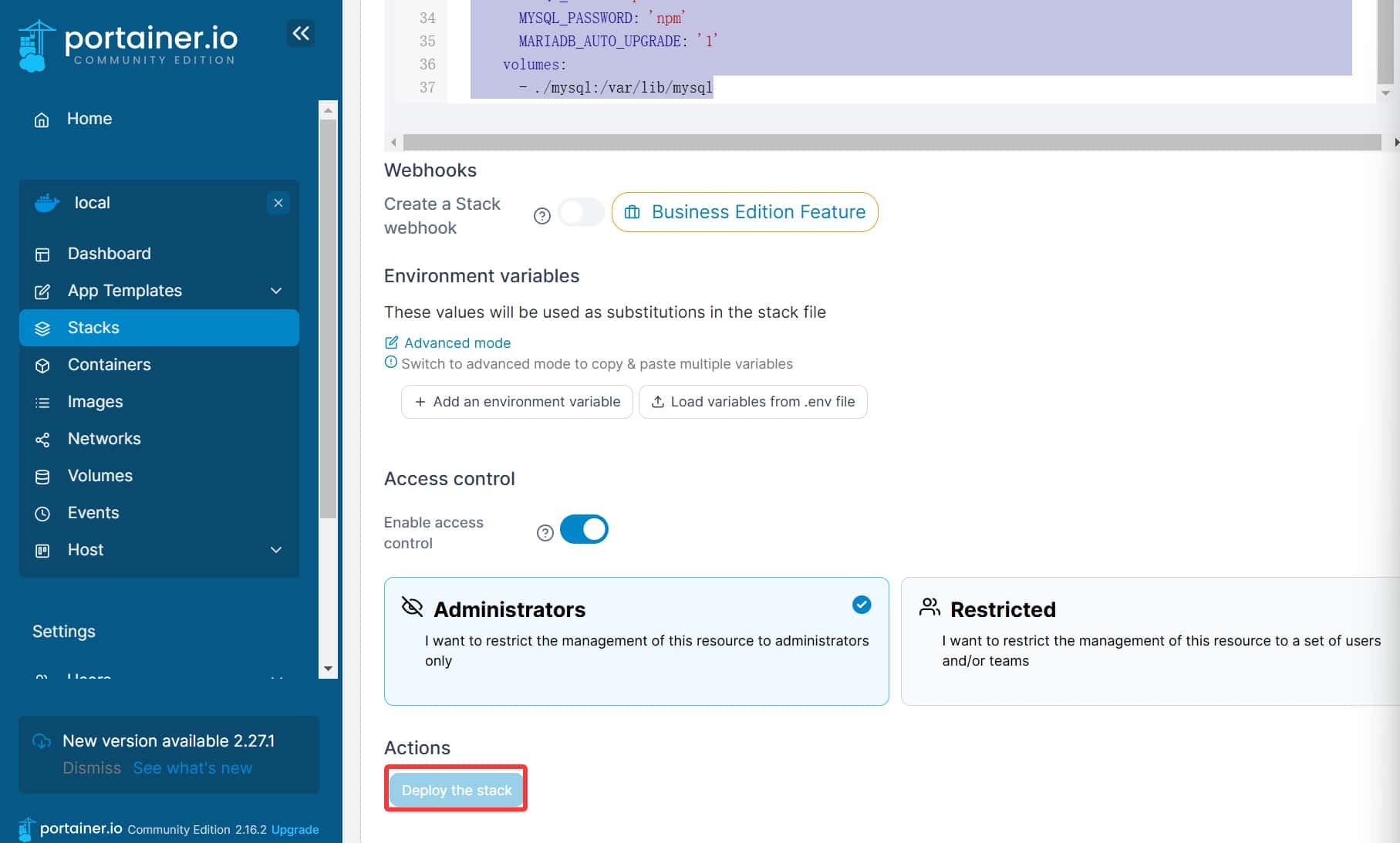Click help icon next to Stack webhook

[542, 216]
